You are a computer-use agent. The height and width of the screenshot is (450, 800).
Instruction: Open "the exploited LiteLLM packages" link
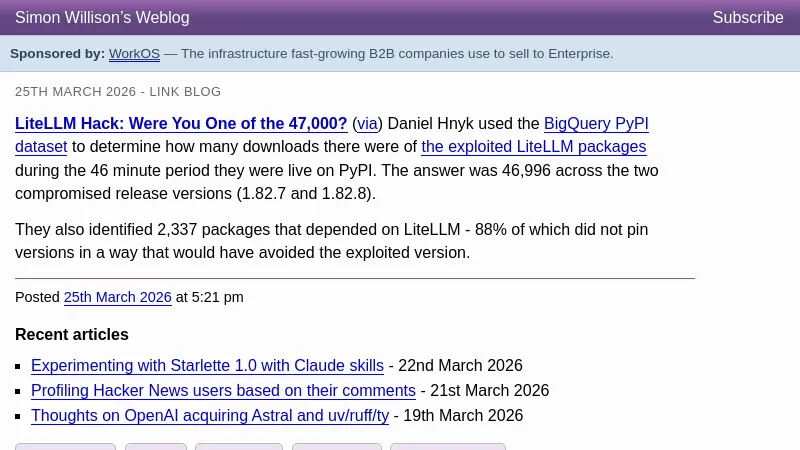[x=533, y=147]
